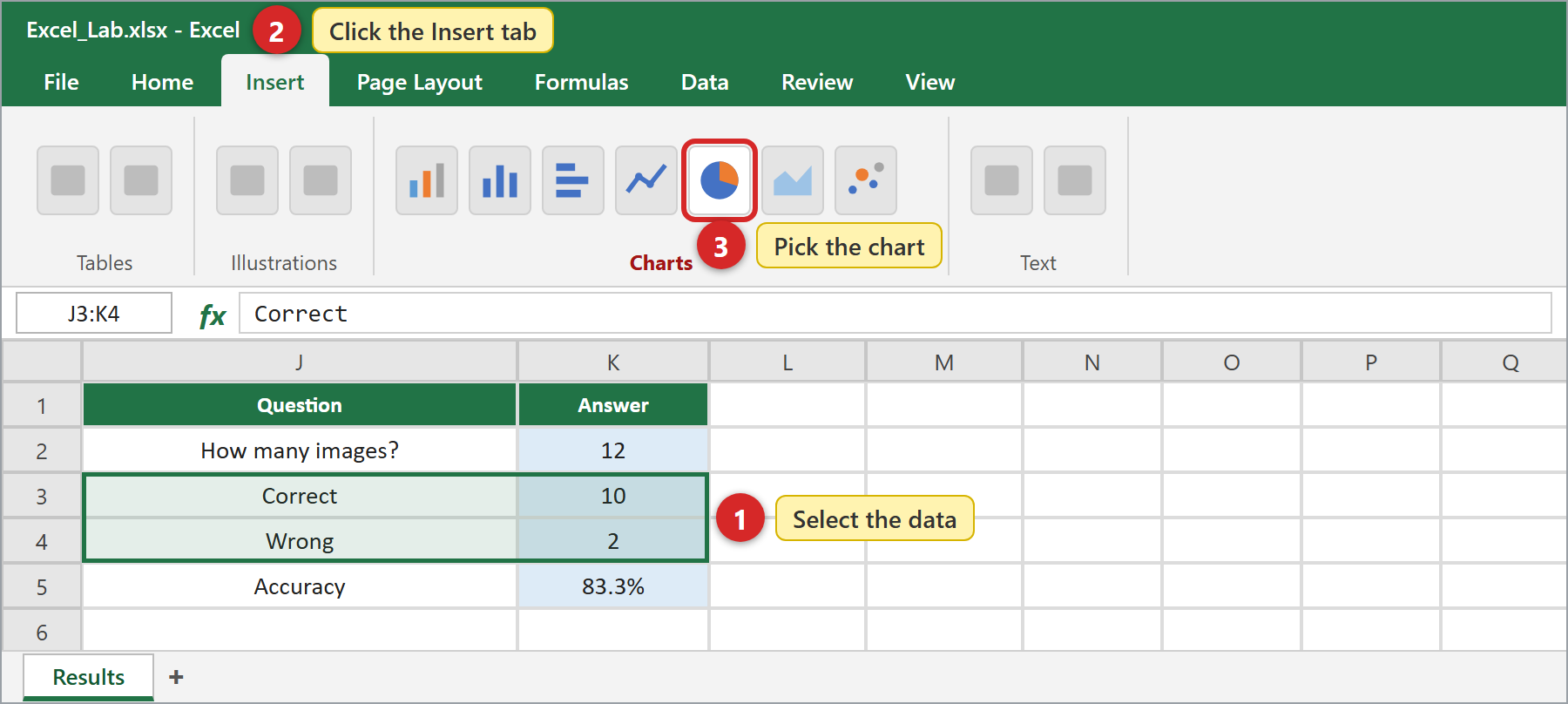Select cell containing 12

613,450
